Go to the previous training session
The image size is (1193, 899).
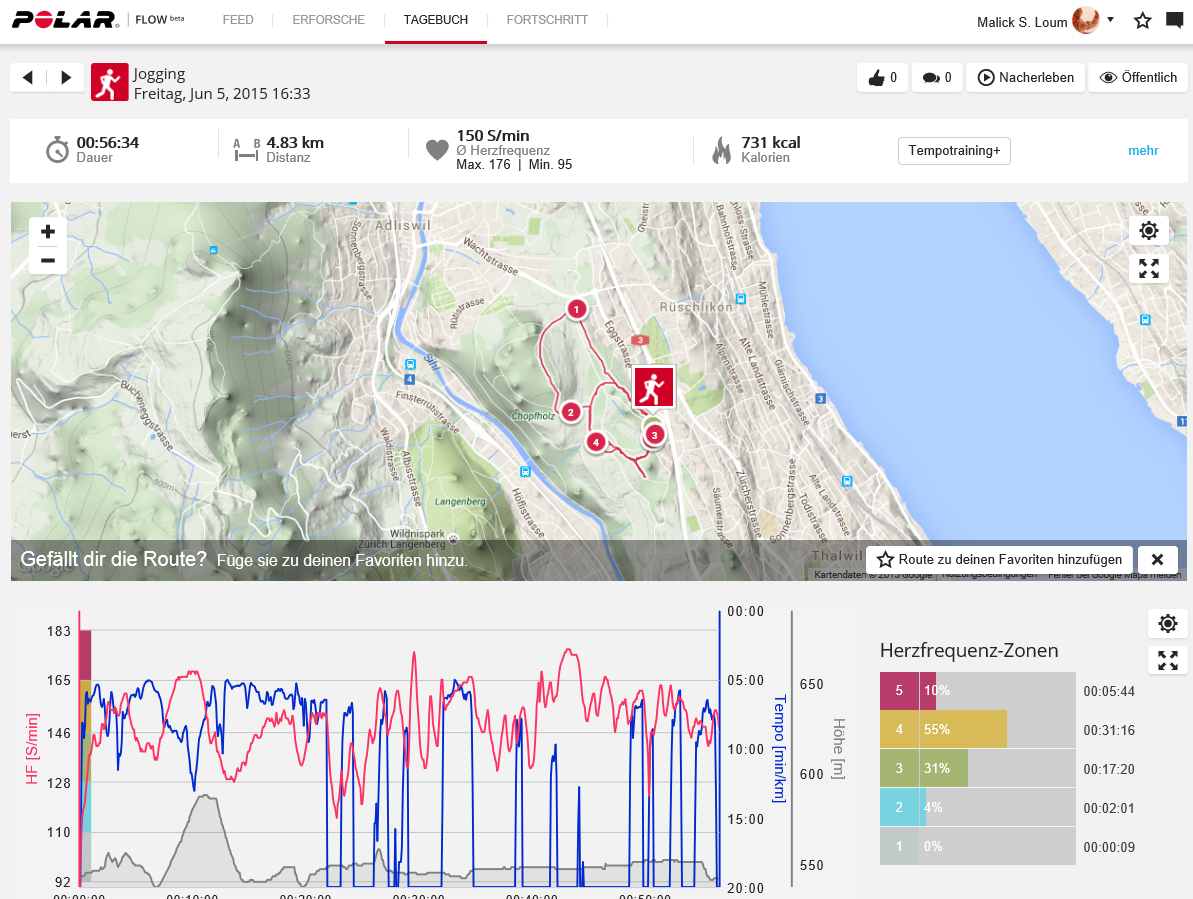[x=28, y=78]
